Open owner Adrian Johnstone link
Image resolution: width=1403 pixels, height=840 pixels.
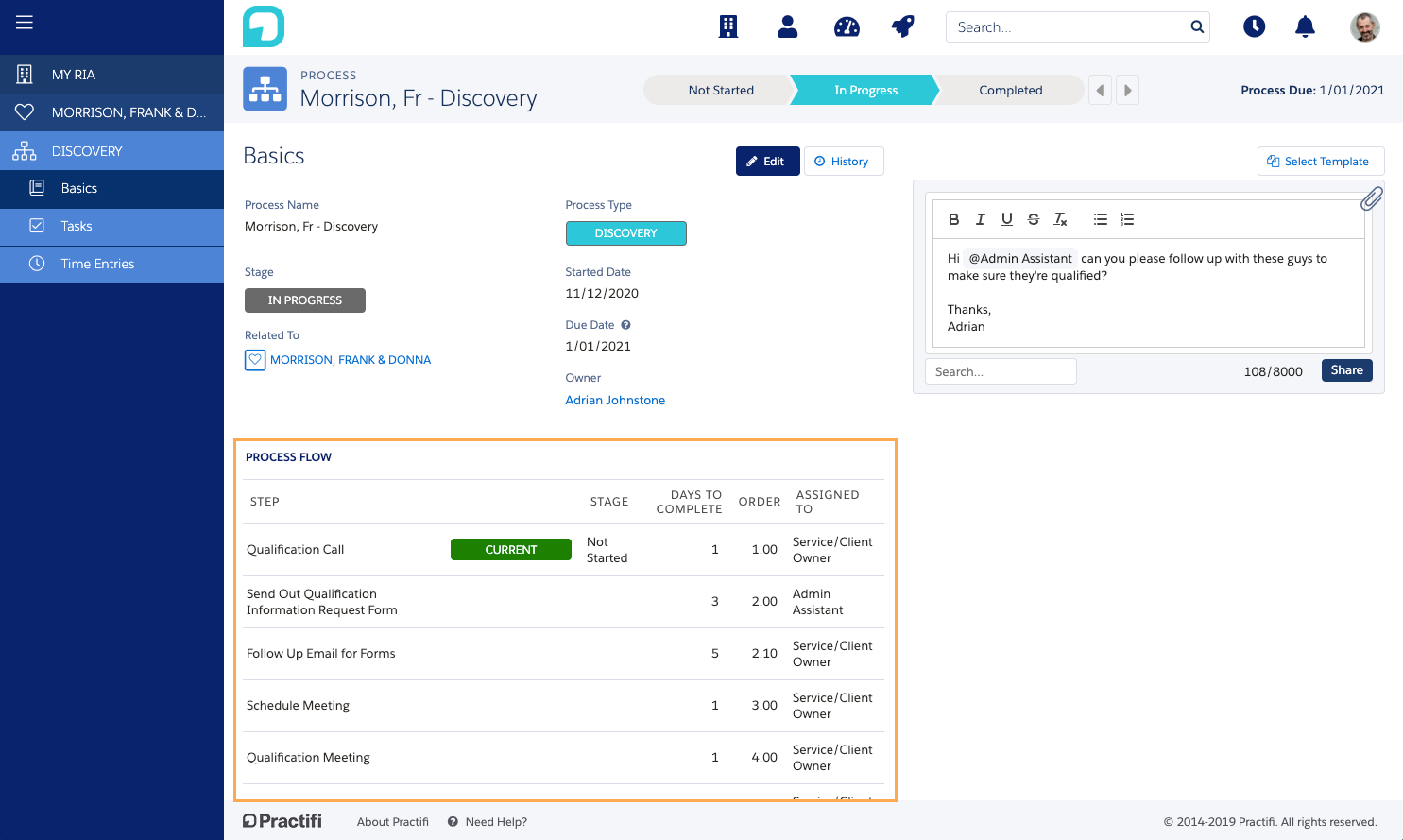tap(615, 401)
